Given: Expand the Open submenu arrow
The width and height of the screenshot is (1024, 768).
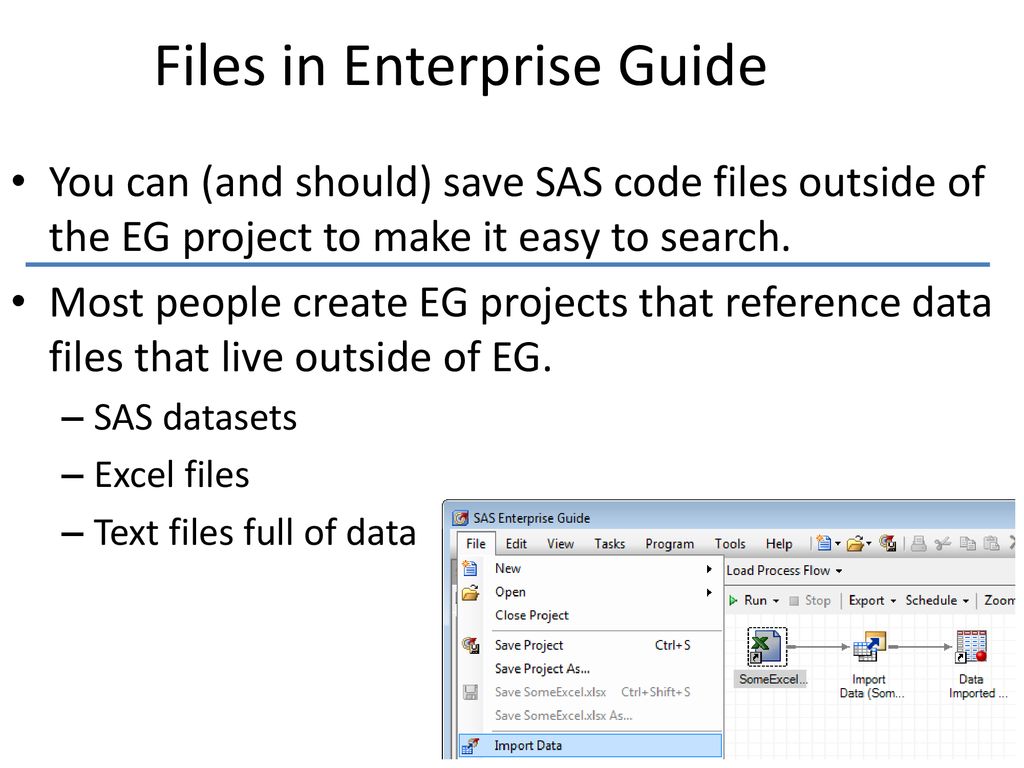Looking at the screenshot, I should 709,592.
